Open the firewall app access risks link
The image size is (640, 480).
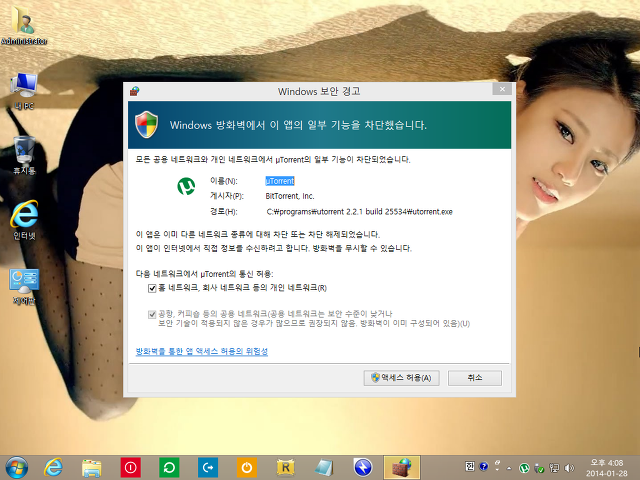pos(202,351)
